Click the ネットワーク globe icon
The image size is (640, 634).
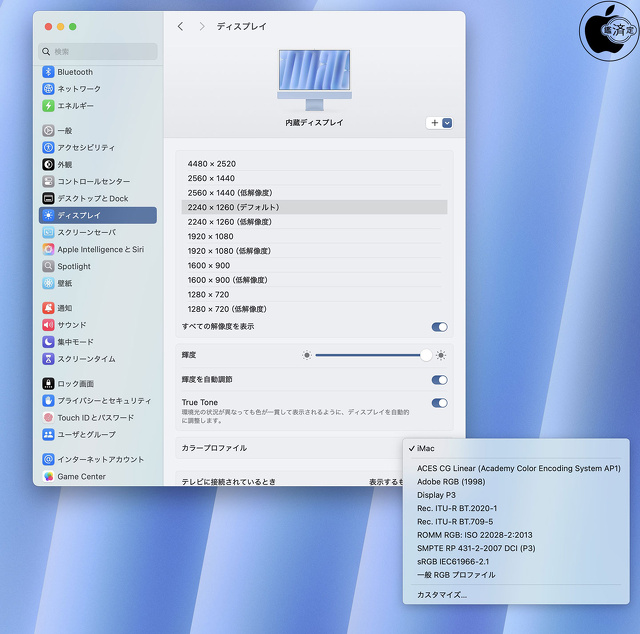point(48,89)
